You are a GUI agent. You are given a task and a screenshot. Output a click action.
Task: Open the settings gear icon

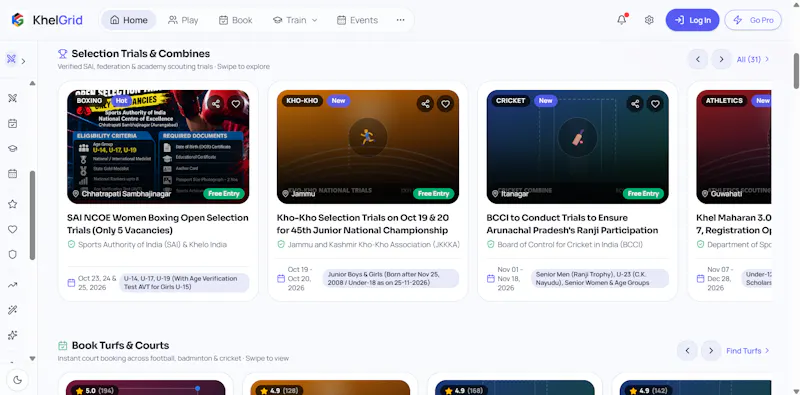649,20
